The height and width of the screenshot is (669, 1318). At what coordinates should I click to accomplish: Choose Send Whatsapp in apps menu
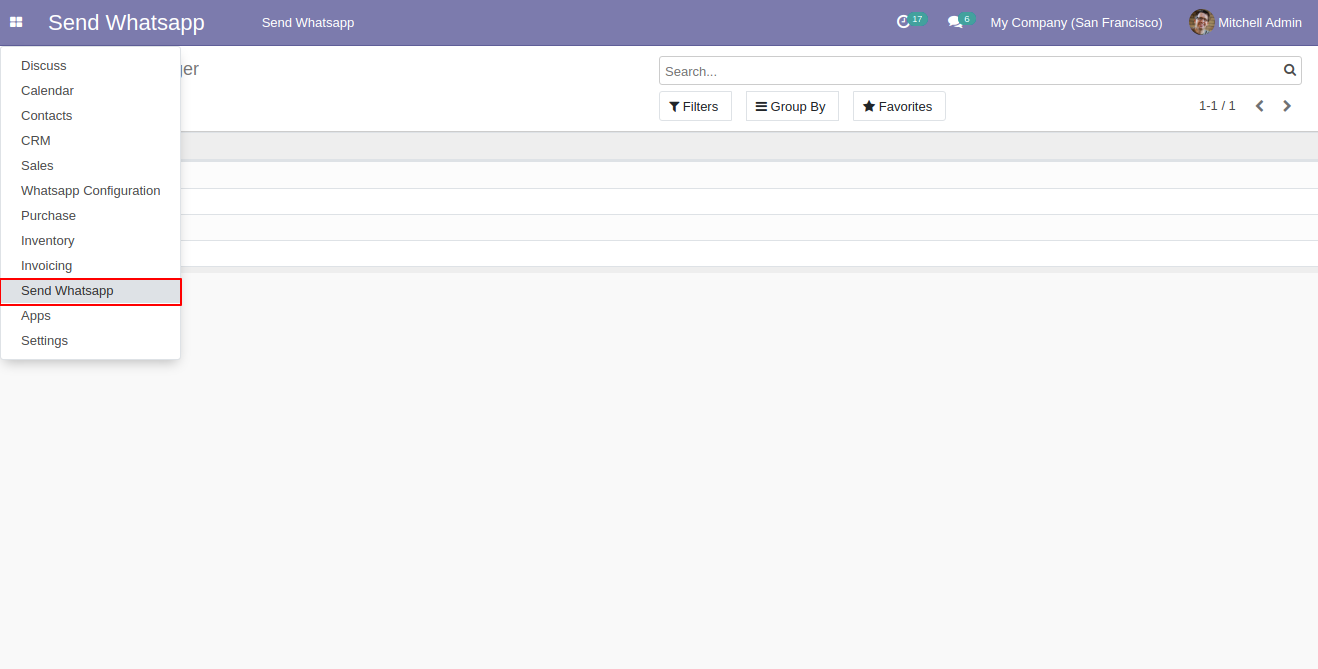coord(90,291)
